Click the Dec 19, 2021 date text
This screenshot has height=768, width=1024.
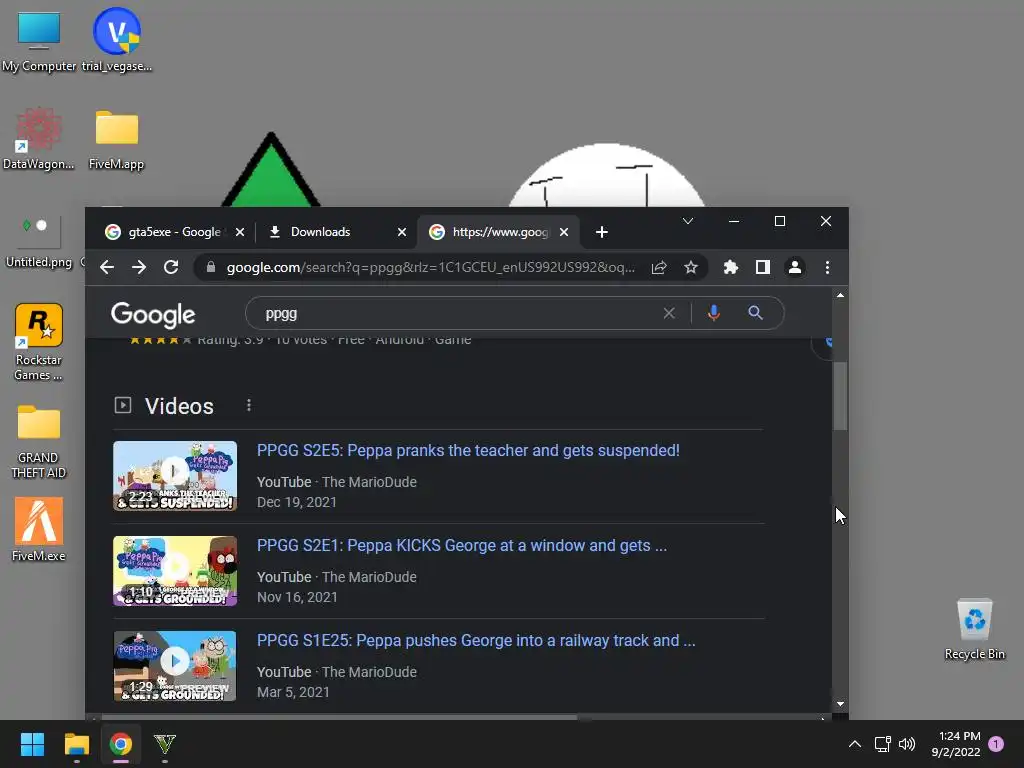click(296, 502)
